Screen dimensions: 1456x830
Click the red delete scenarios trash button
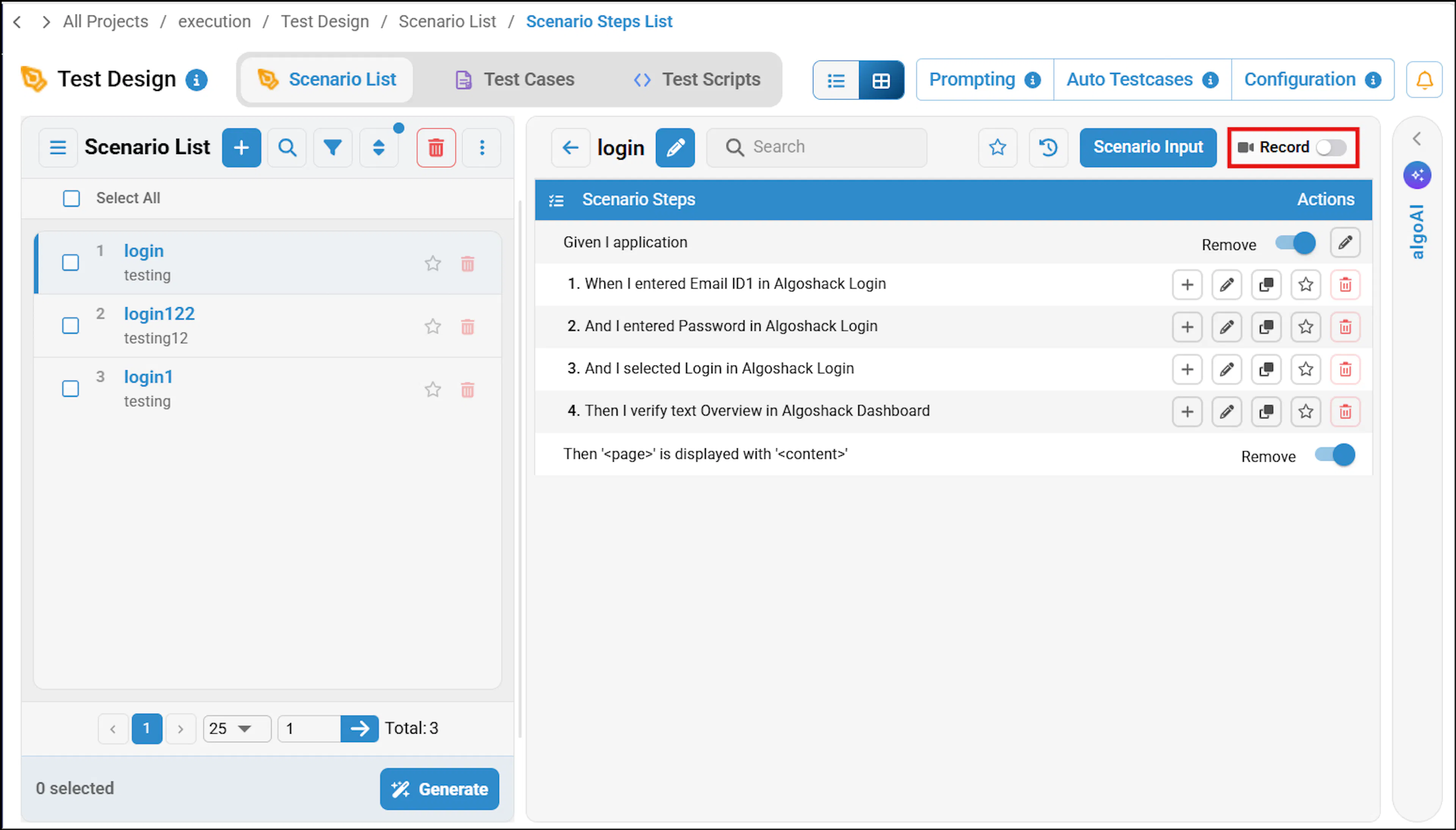pos(436,148)
